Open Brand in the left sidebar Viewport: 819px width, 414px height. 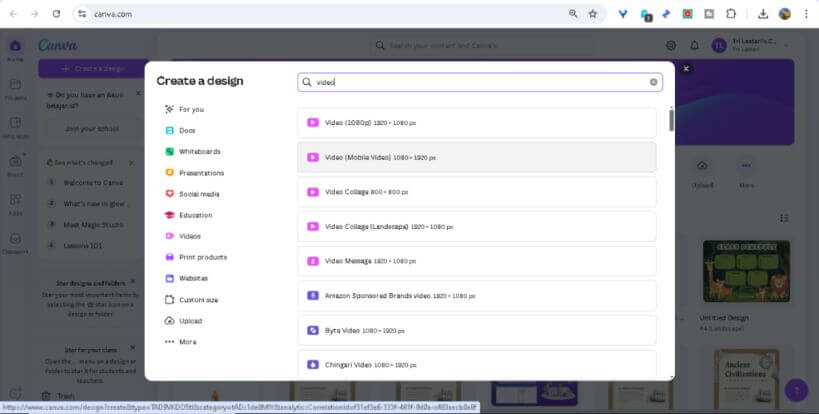pos(15,167)
